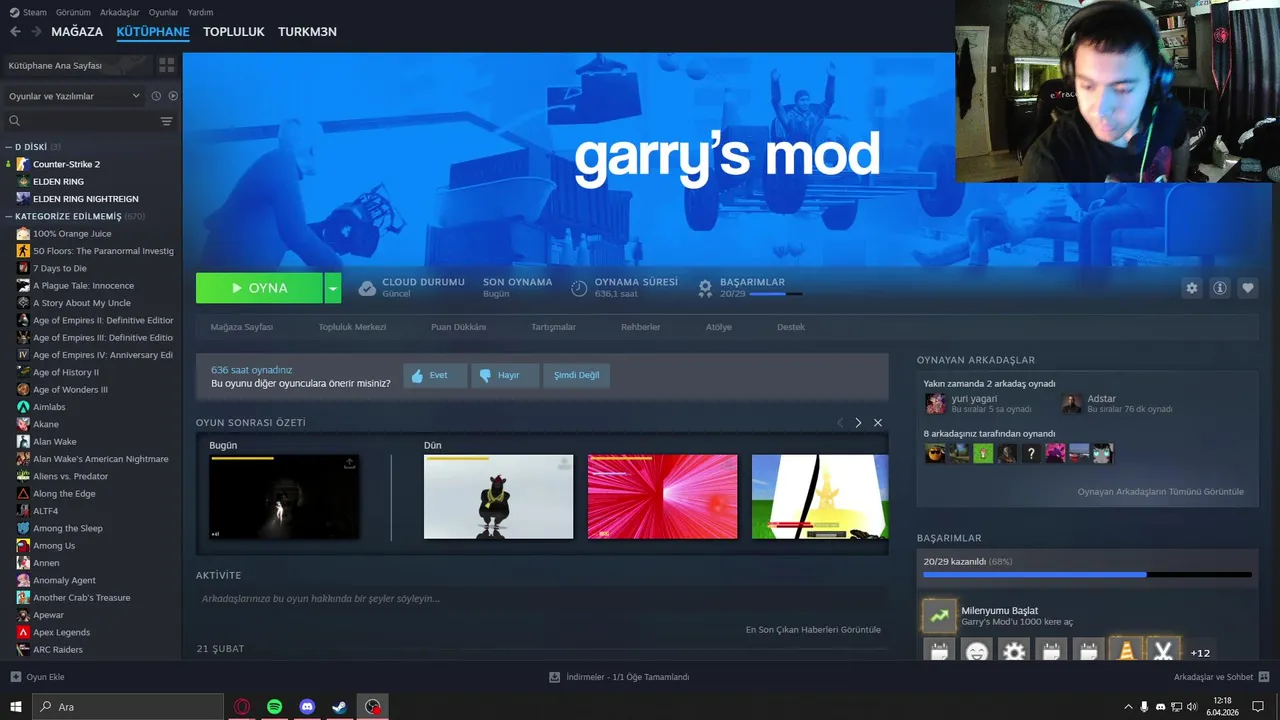Click Steam taskbar icon
The height and width of the screenshot is (720, 1280).
(x=340, y=707)
